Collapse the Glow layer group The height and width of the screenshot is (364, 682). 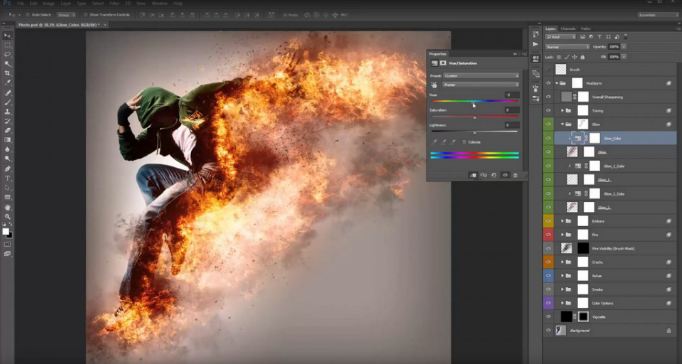coord(562,124)
